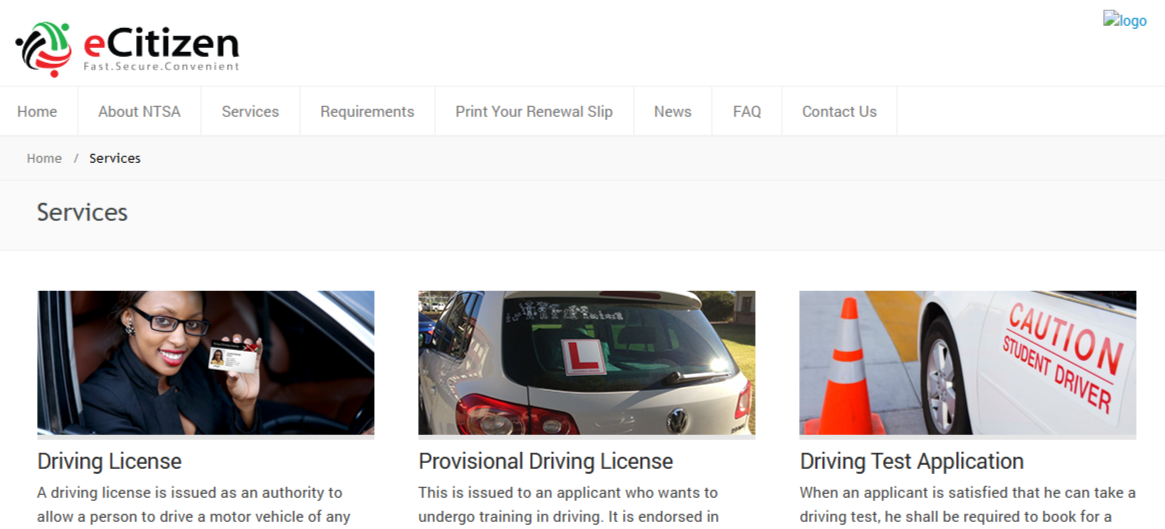Click the 'This is issued to an applicant' text
This screenshot has height=529, width=1165.
(568, 504)
